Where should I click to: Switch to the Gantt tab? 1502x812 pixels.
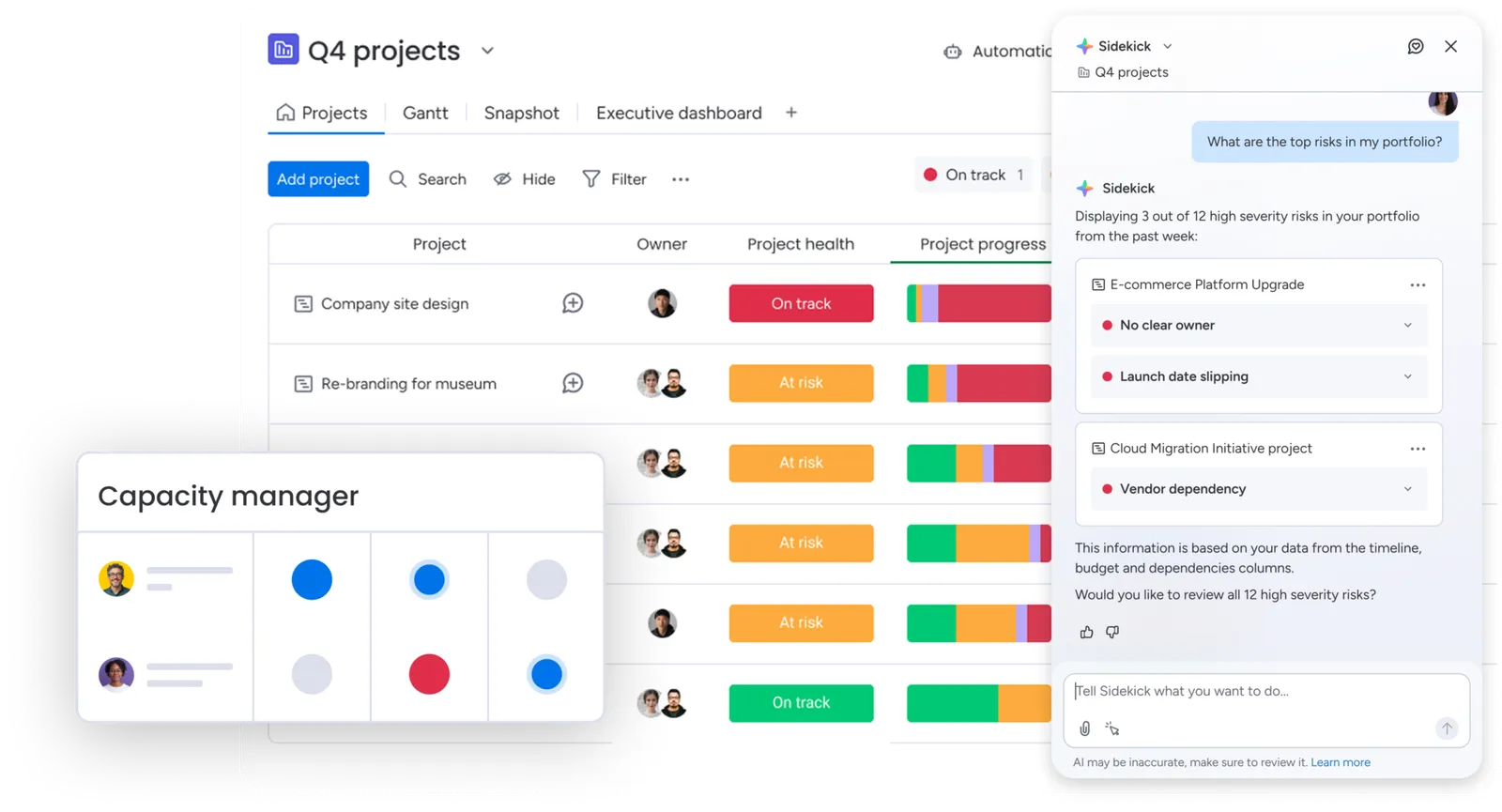tap(425, 113)
